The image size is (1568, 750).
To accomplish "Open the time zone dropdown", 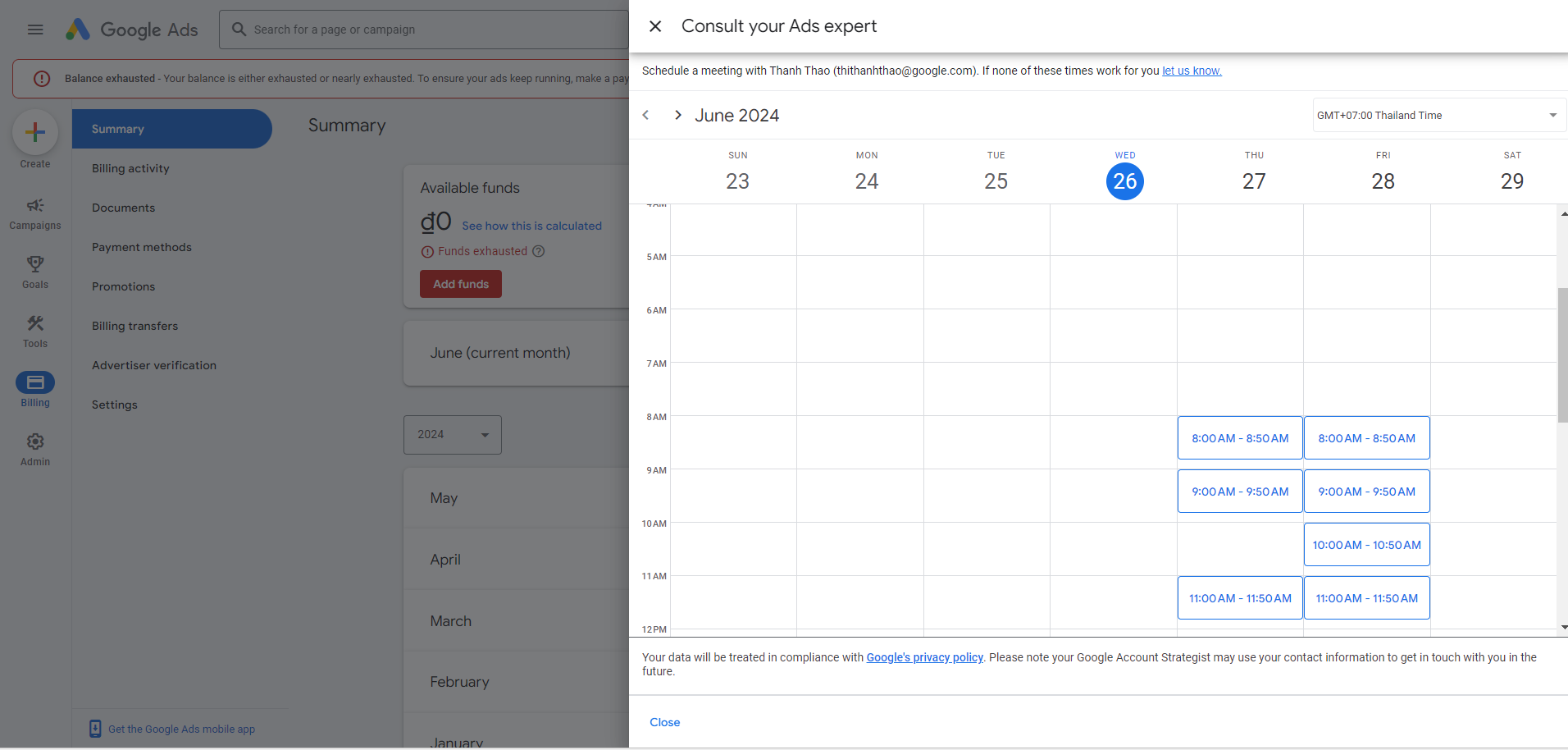I will click(1439, 115).
